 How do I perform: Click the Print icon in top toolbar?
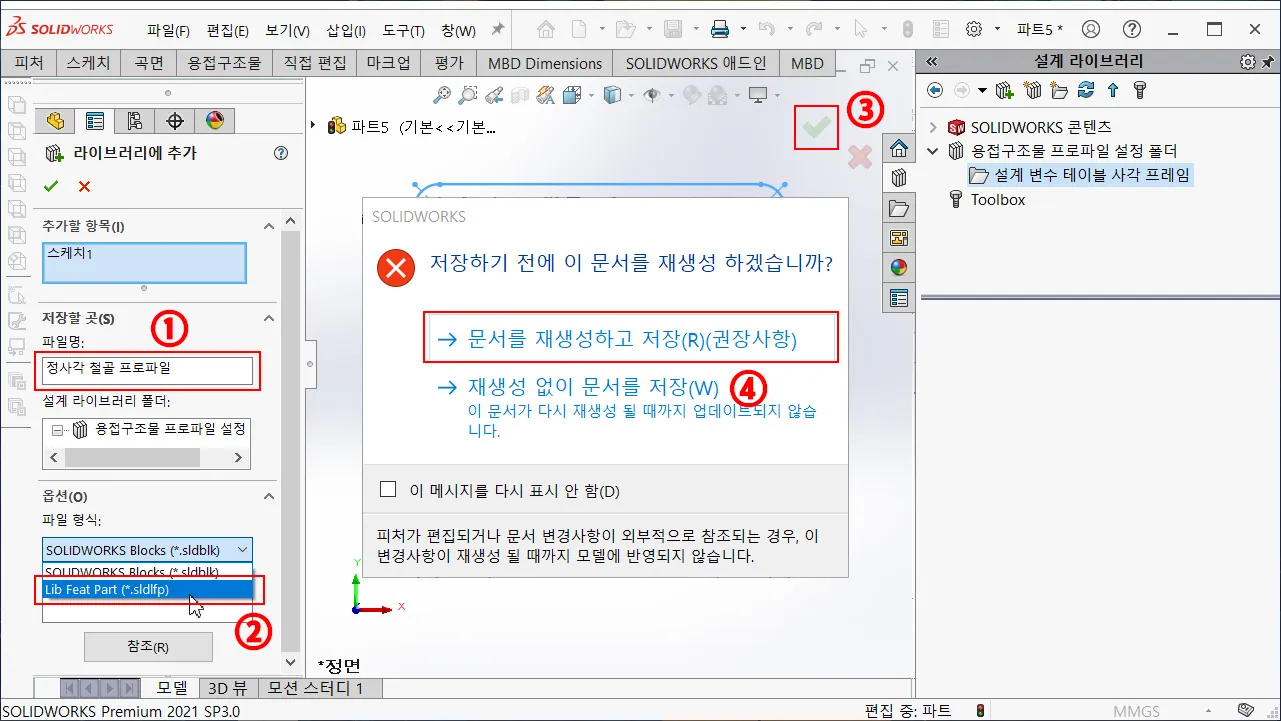click(x=719, y=29)
